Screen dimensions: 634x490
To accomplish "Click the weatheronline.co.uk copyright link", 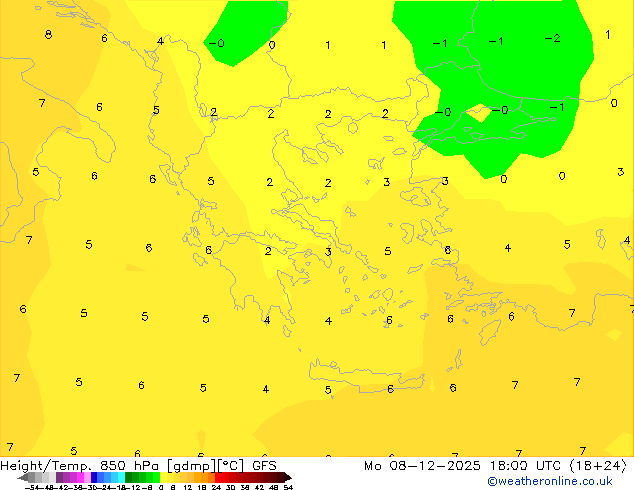I will 549,481.
